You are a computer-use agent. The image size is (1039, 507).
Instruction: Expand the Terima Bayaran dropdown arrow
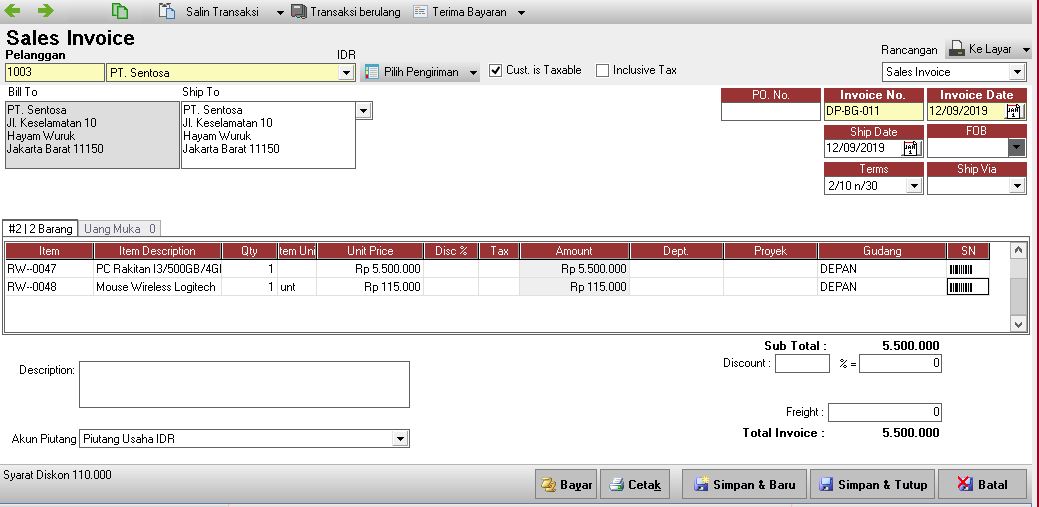coord(521,13)
